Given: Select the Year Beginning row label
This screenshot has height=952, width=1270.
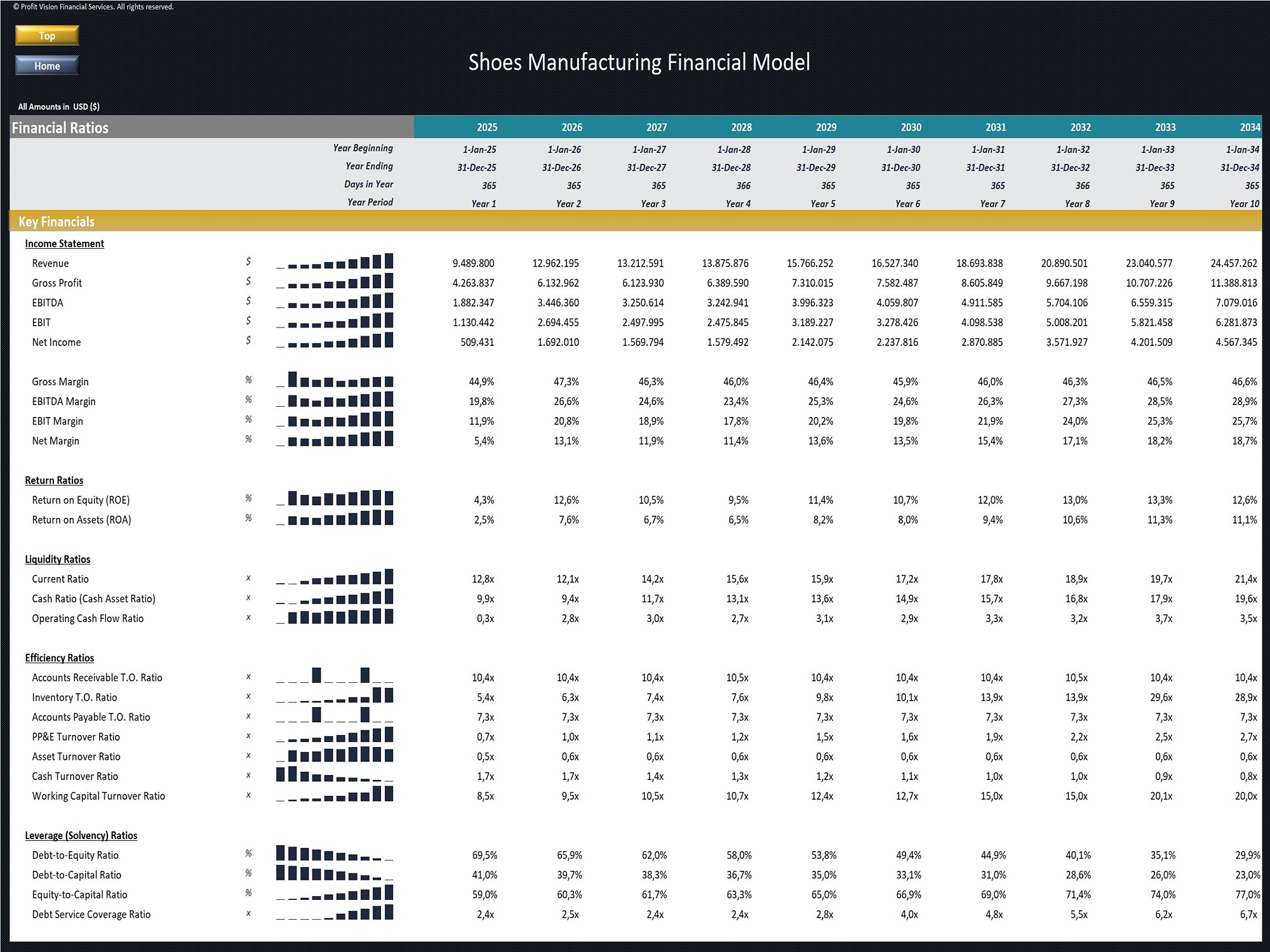Looking at the screenshot, I should pyautogui.click(x=363, y=148).
